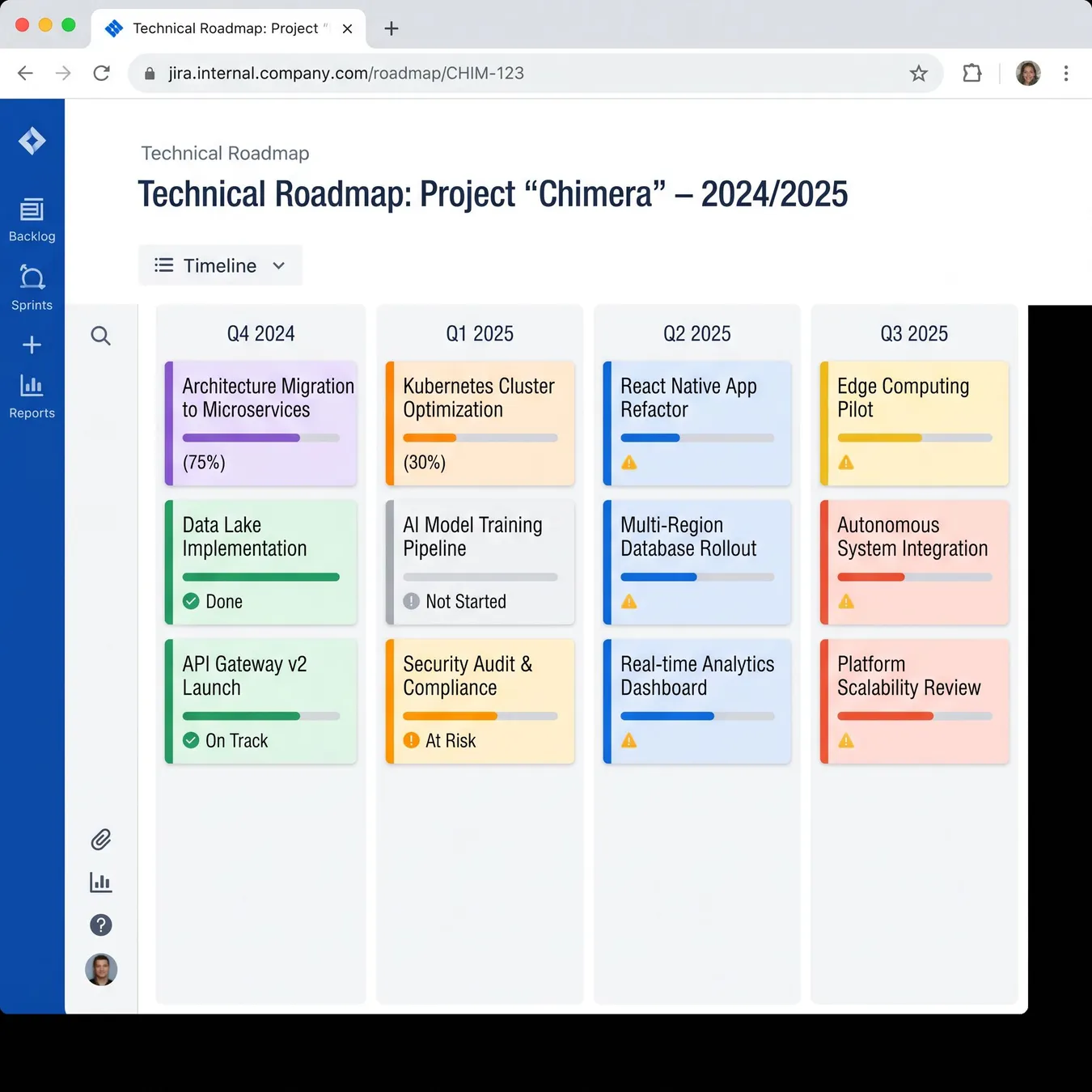Screen dimensions: 1092x1092
Task: Open help via question mark icon
Action: click(x=101, y=925)
